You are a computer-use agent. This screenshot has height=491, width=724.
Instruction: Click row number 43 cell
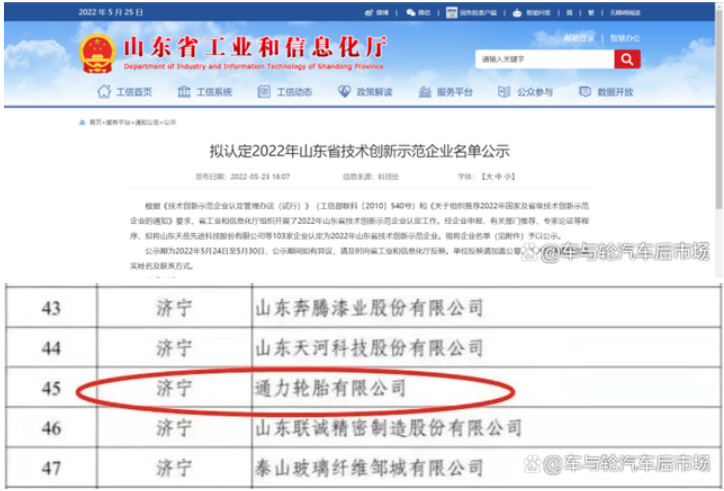[x=51, y=308]
